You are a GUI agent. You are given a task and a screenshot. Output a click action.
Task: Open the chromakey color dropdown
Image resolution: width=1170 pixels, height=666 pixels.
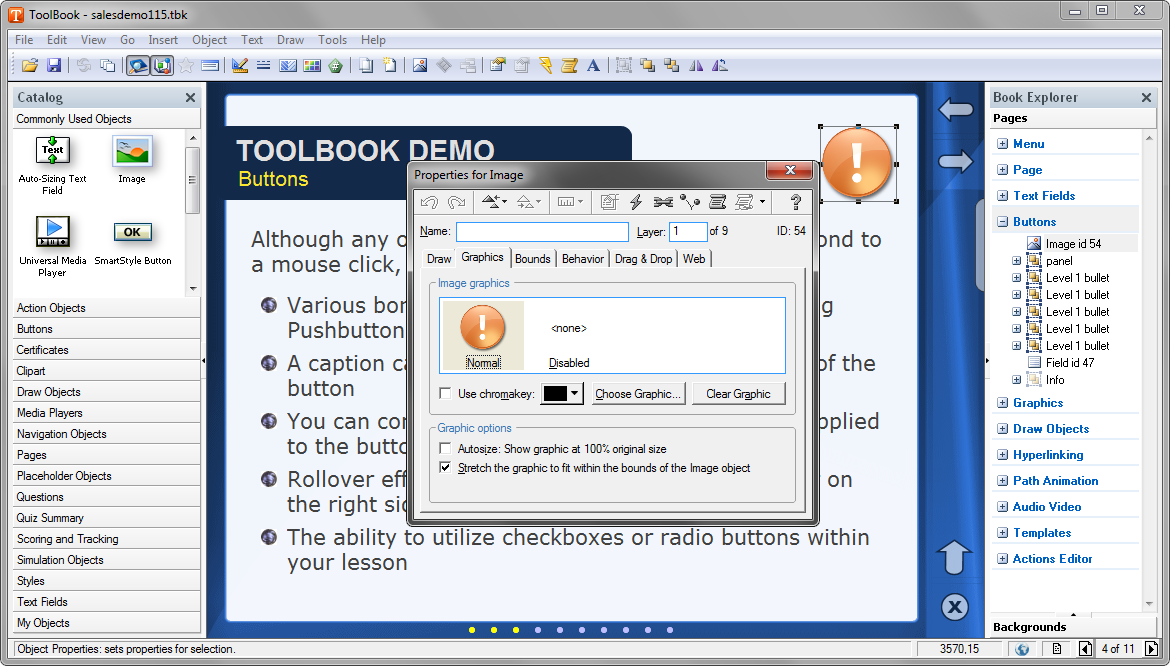pos(575,394)
